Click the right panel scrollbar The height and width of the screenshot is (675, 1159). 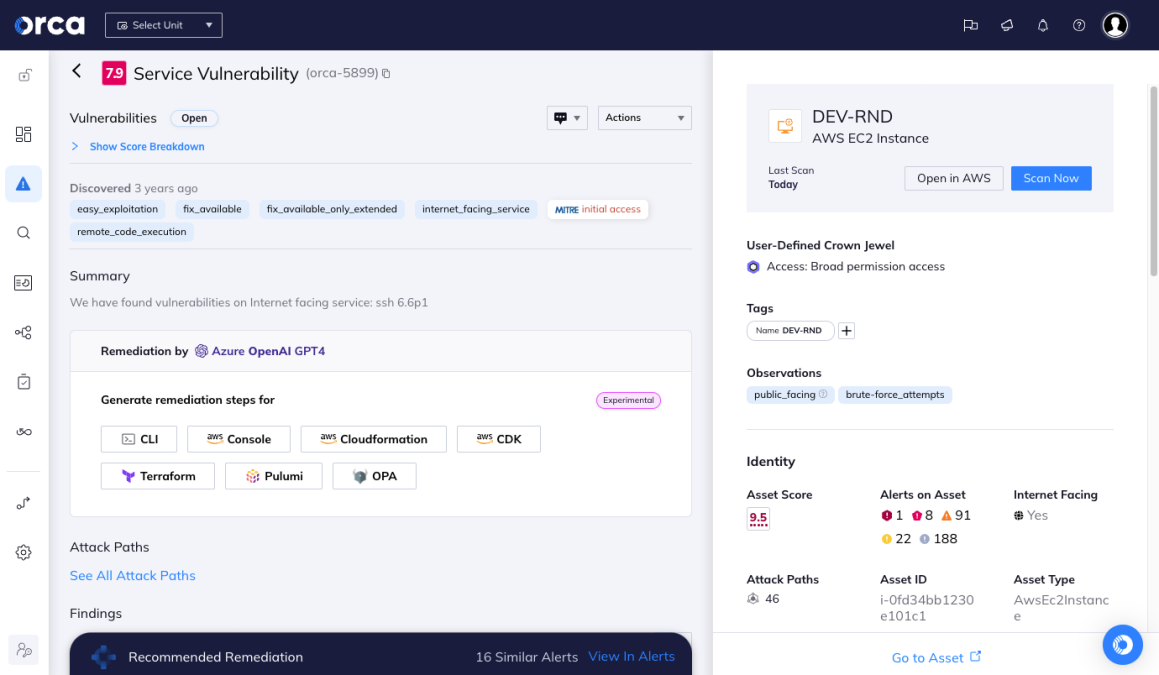pyautogui.click(x=1153, y=181)
